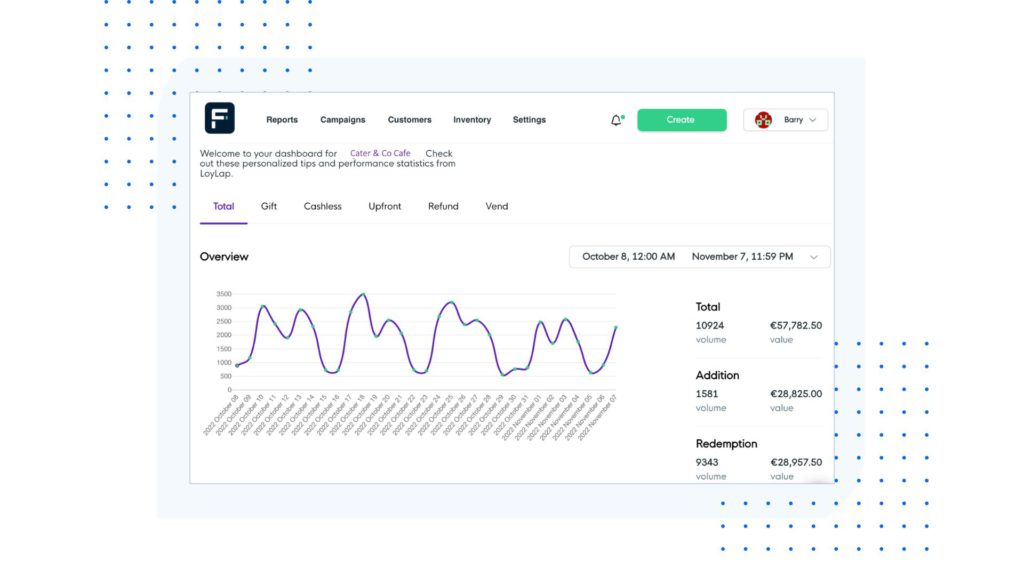The image size is (1024, 576).
Task: Select the Total tab
Action: (223, 206)
